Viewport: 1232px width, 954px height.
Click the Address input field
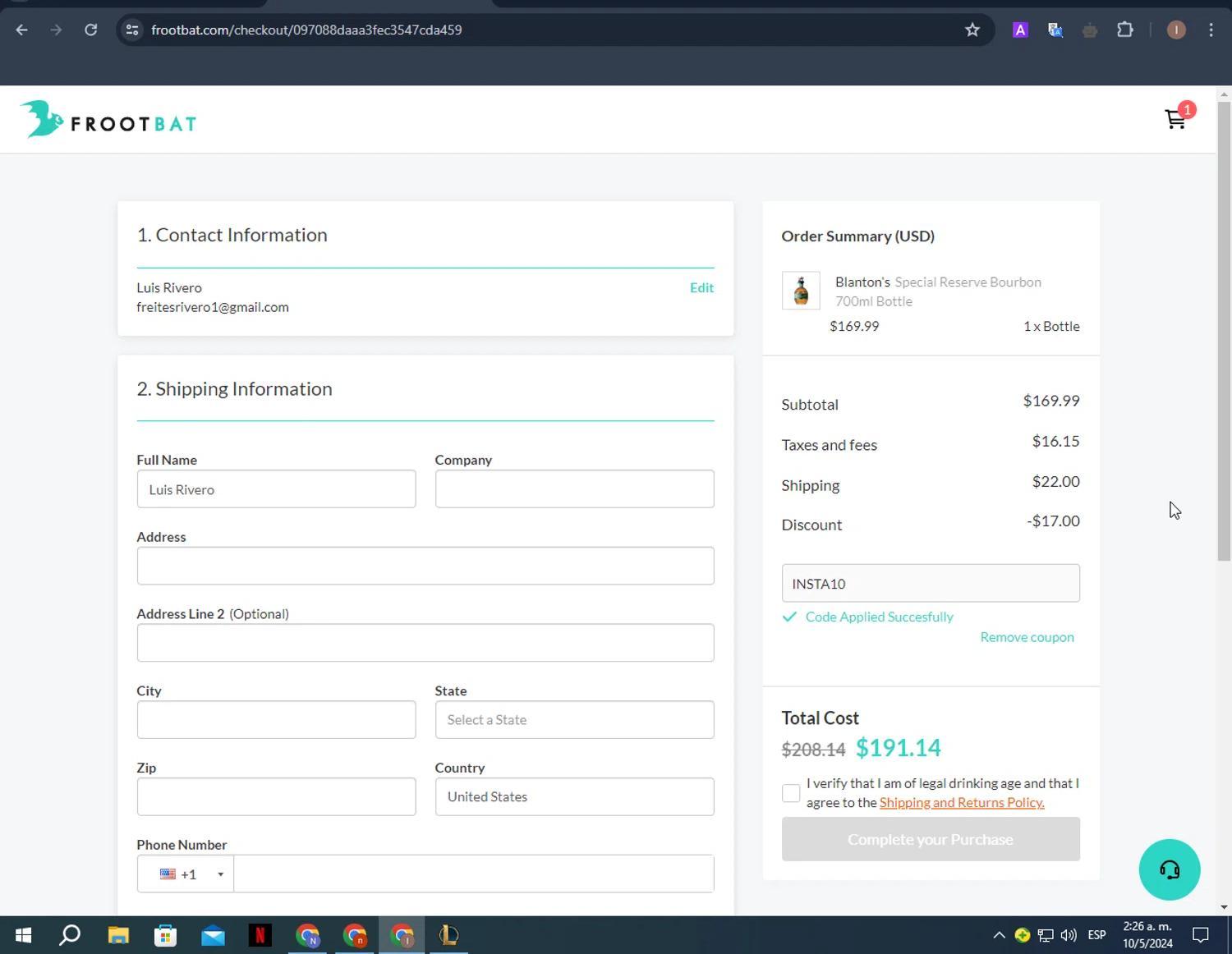[425, 566]
